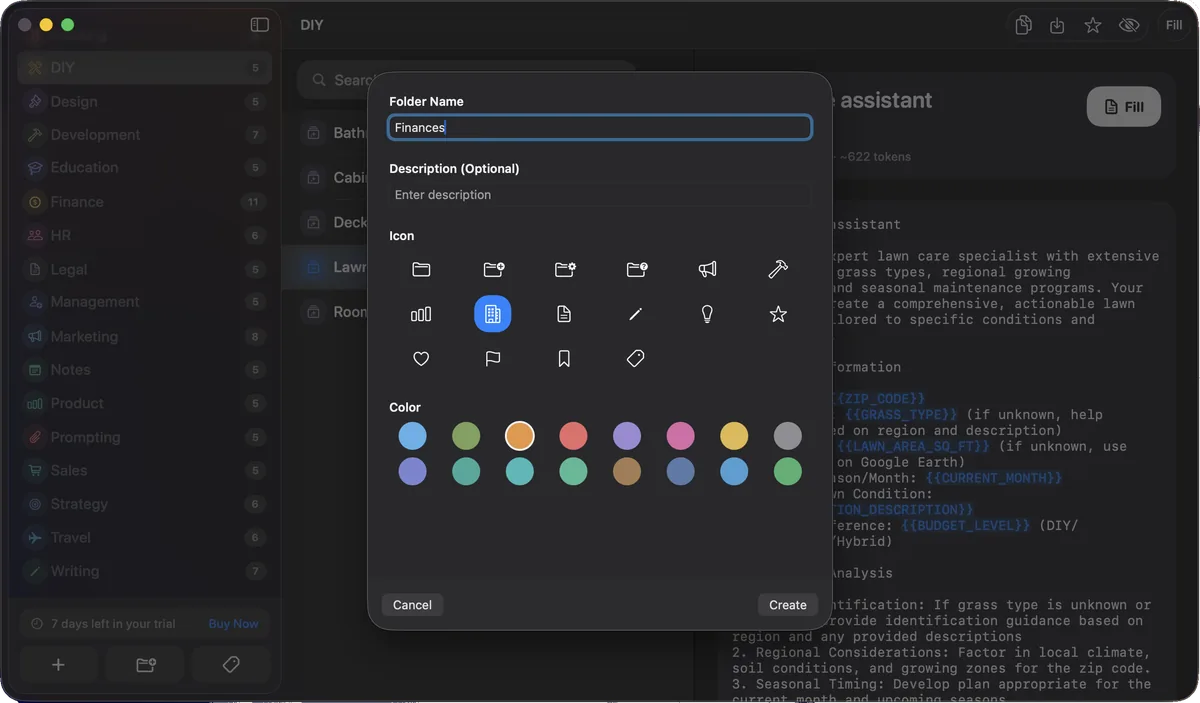
Task: Click the plus button at sidebar bottom
Action: [x=58, y=665]
